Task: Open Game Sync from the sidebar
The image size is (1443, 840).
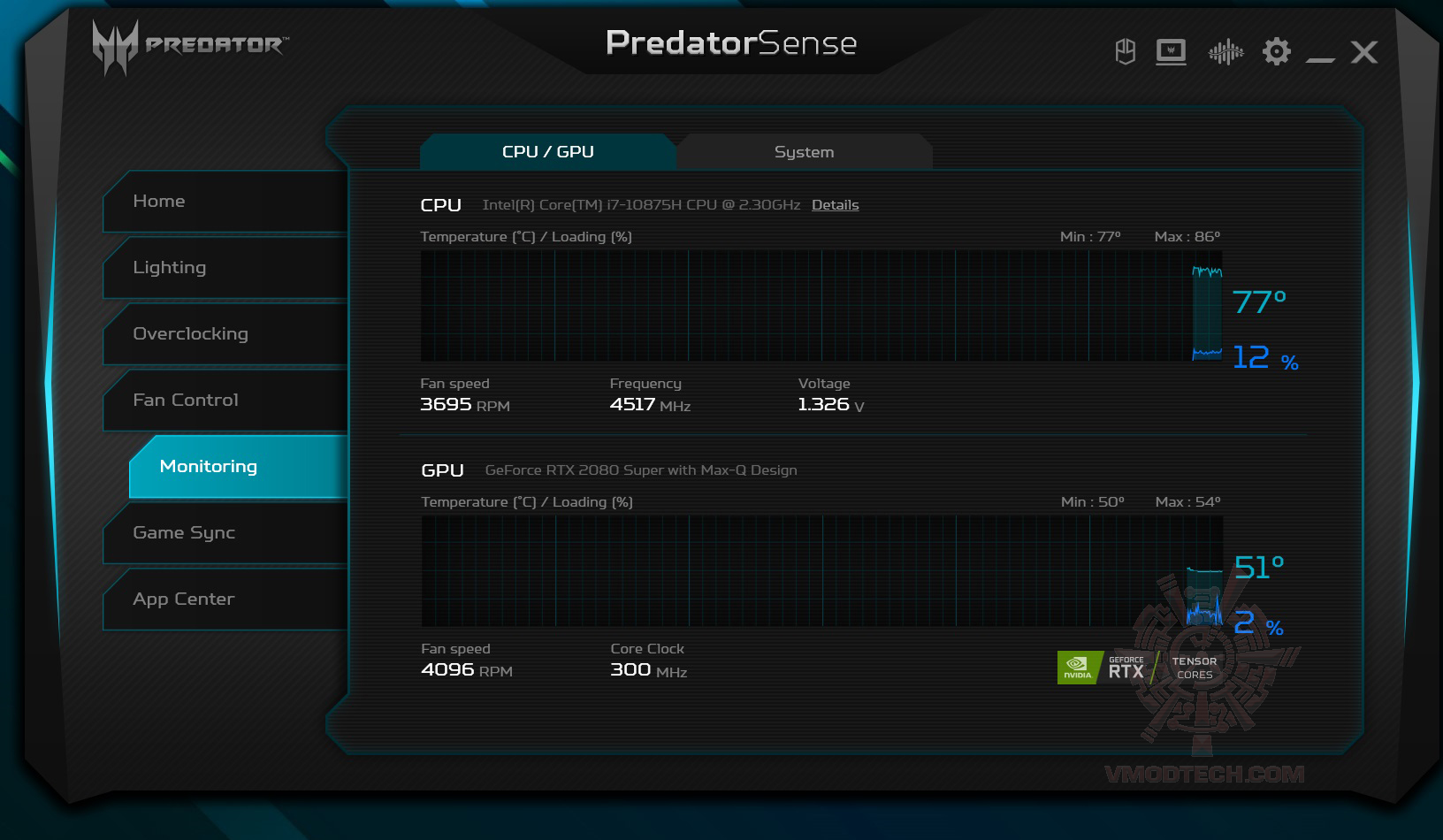Action: click(x=225, y=533)
